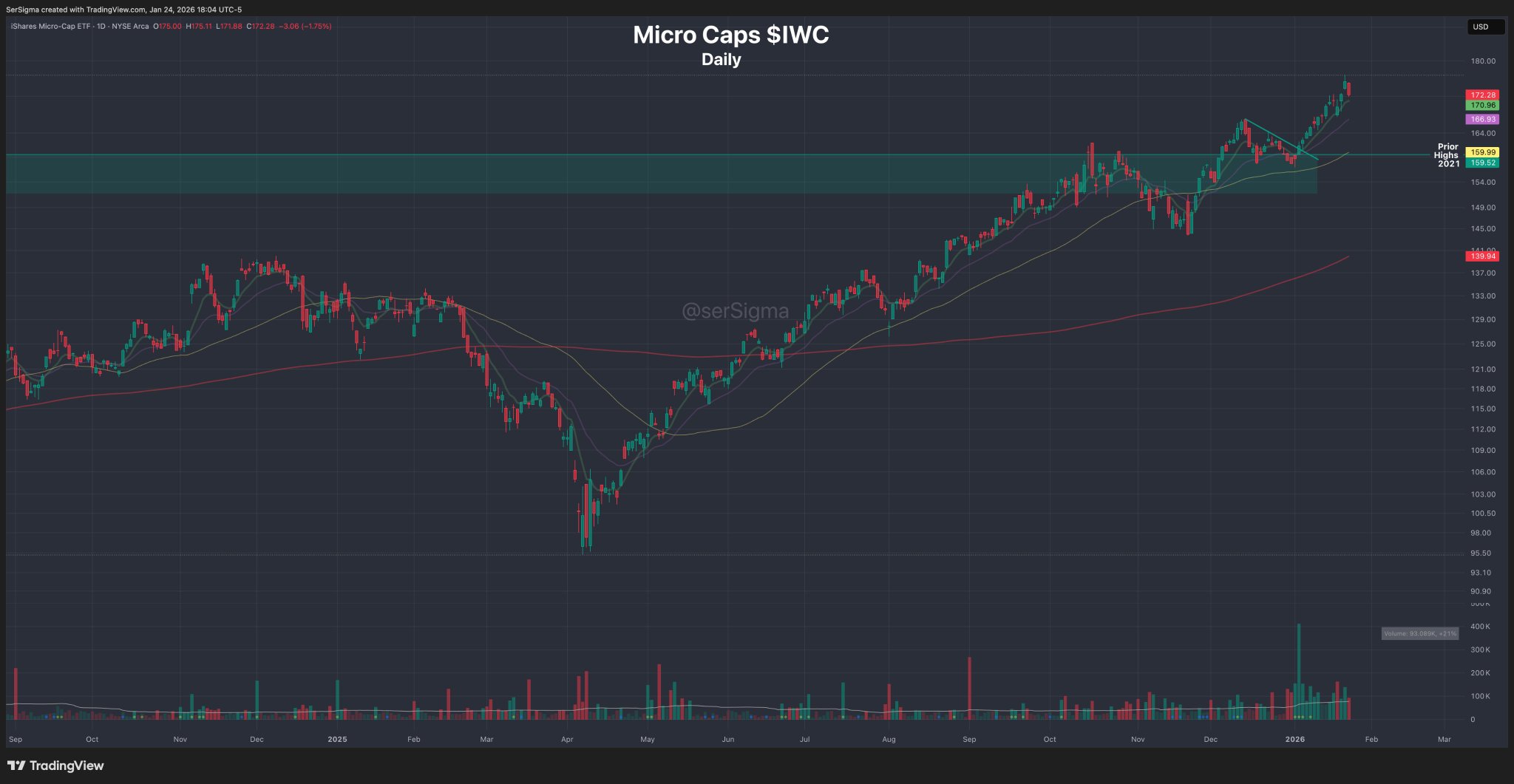Click the red 172.28 last price label
The height and width of the screenshot is (784, 1514).
[x=1482, y=95]
